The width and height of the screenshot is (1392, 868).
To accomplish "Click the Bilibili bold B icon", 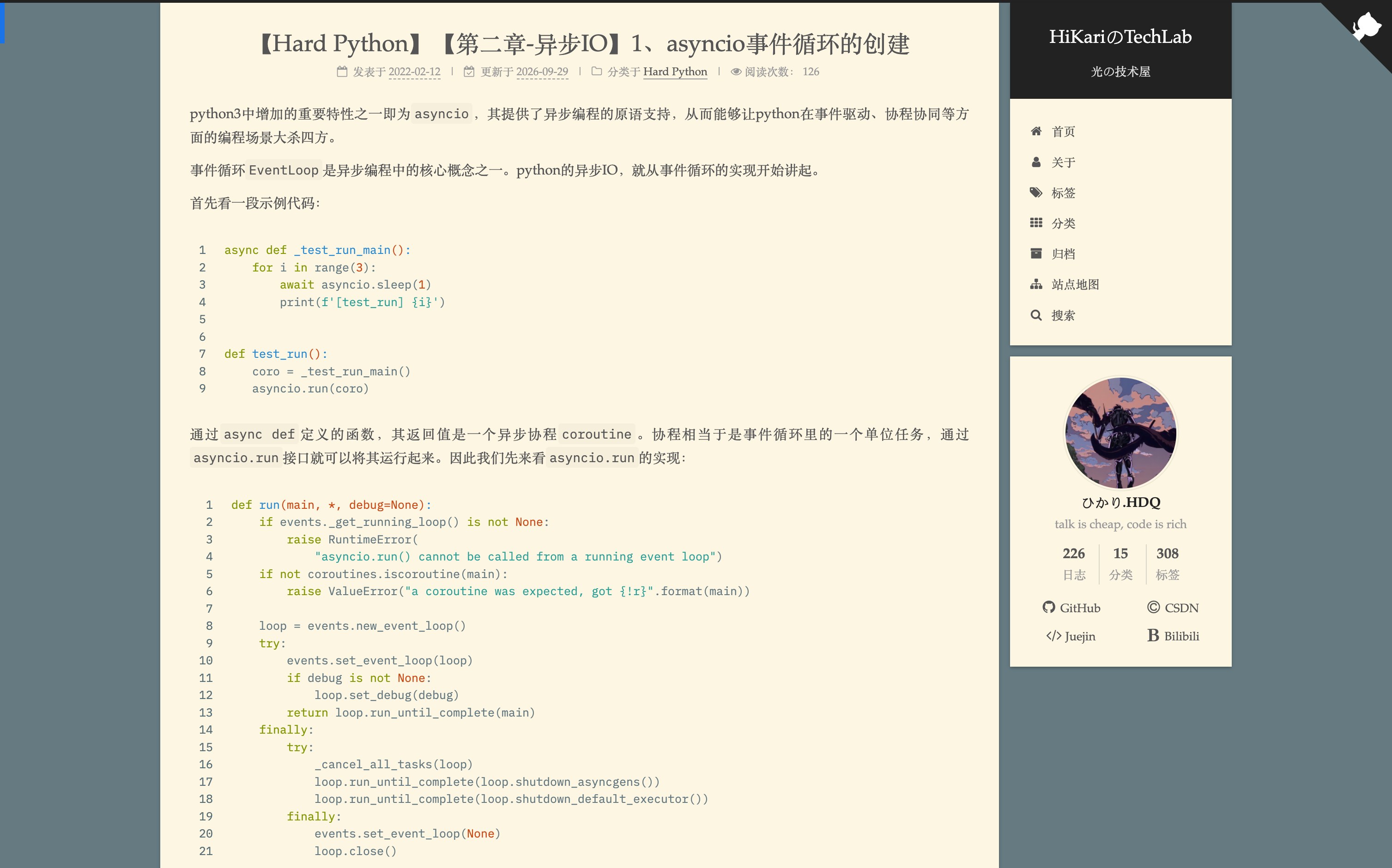I will click(x=1153, y=635).
